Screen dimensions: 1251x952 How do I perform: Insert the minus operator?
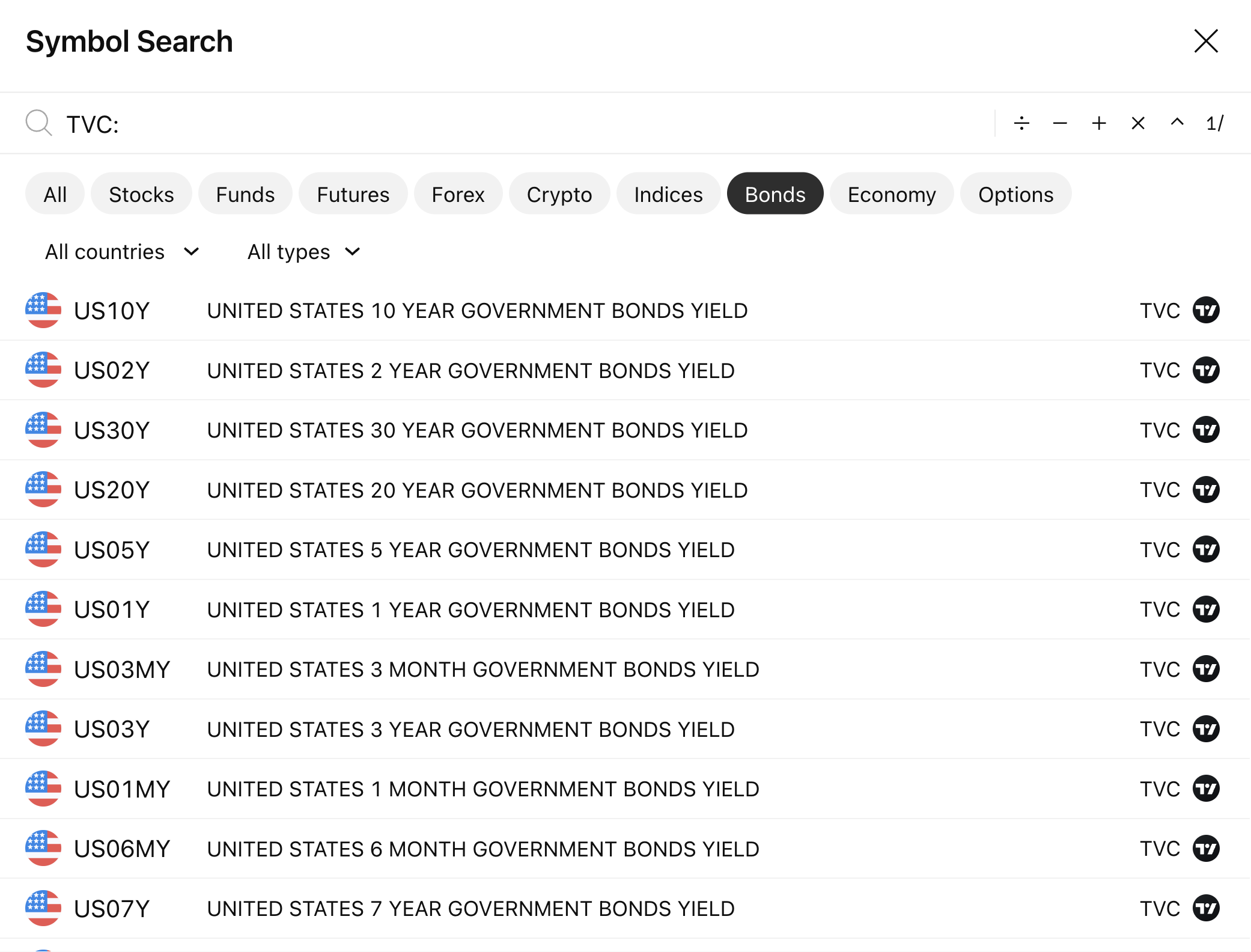coord(1060,124)
